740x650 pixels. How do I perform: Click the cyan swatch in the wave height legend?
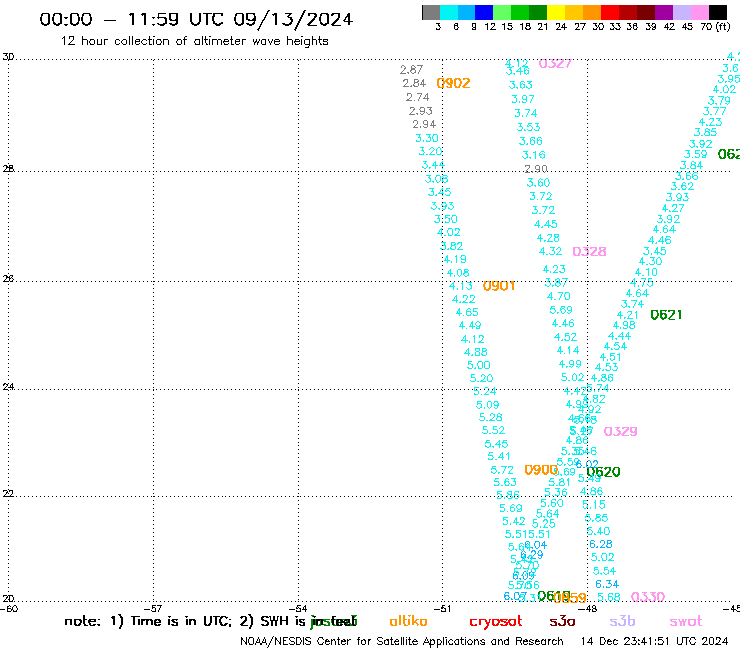(448, 12)
